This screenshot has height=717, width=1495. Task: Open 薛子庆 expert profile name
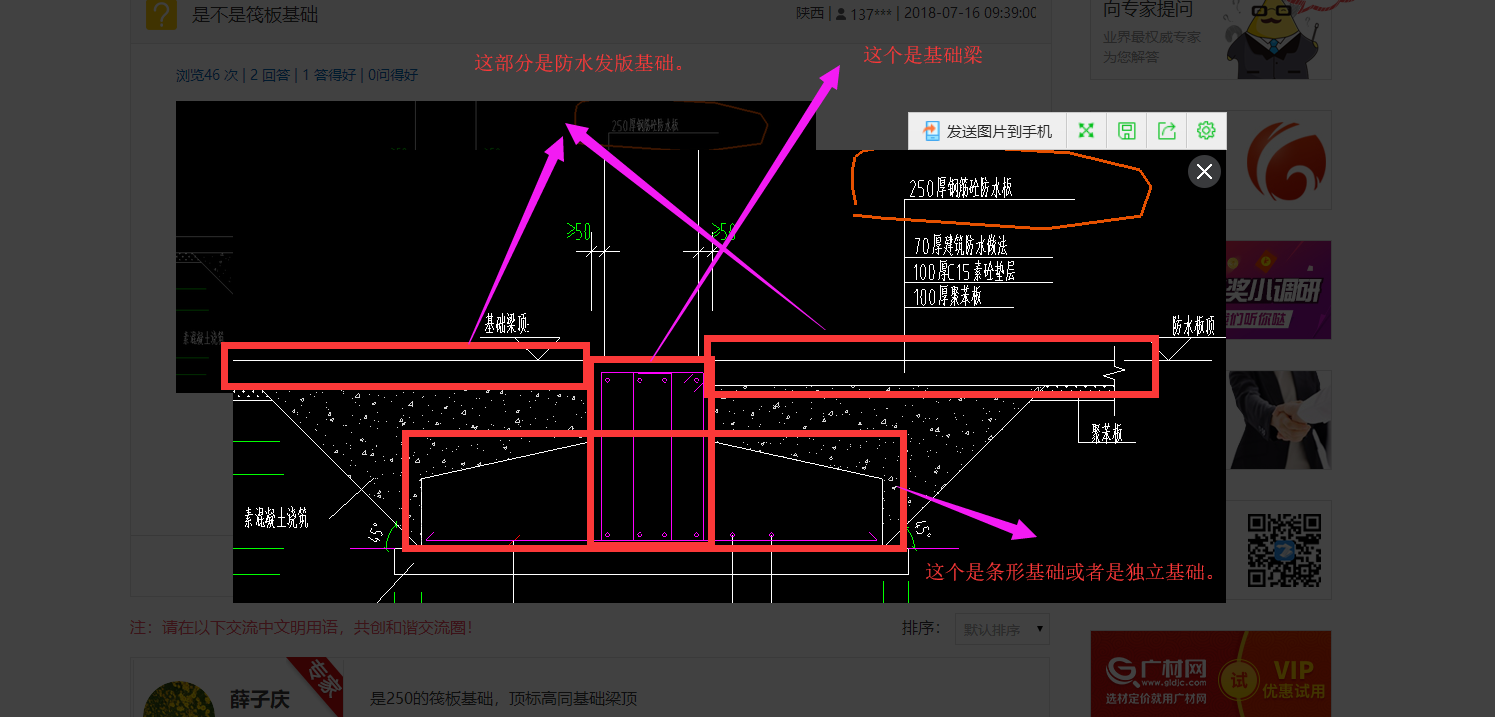260,699
